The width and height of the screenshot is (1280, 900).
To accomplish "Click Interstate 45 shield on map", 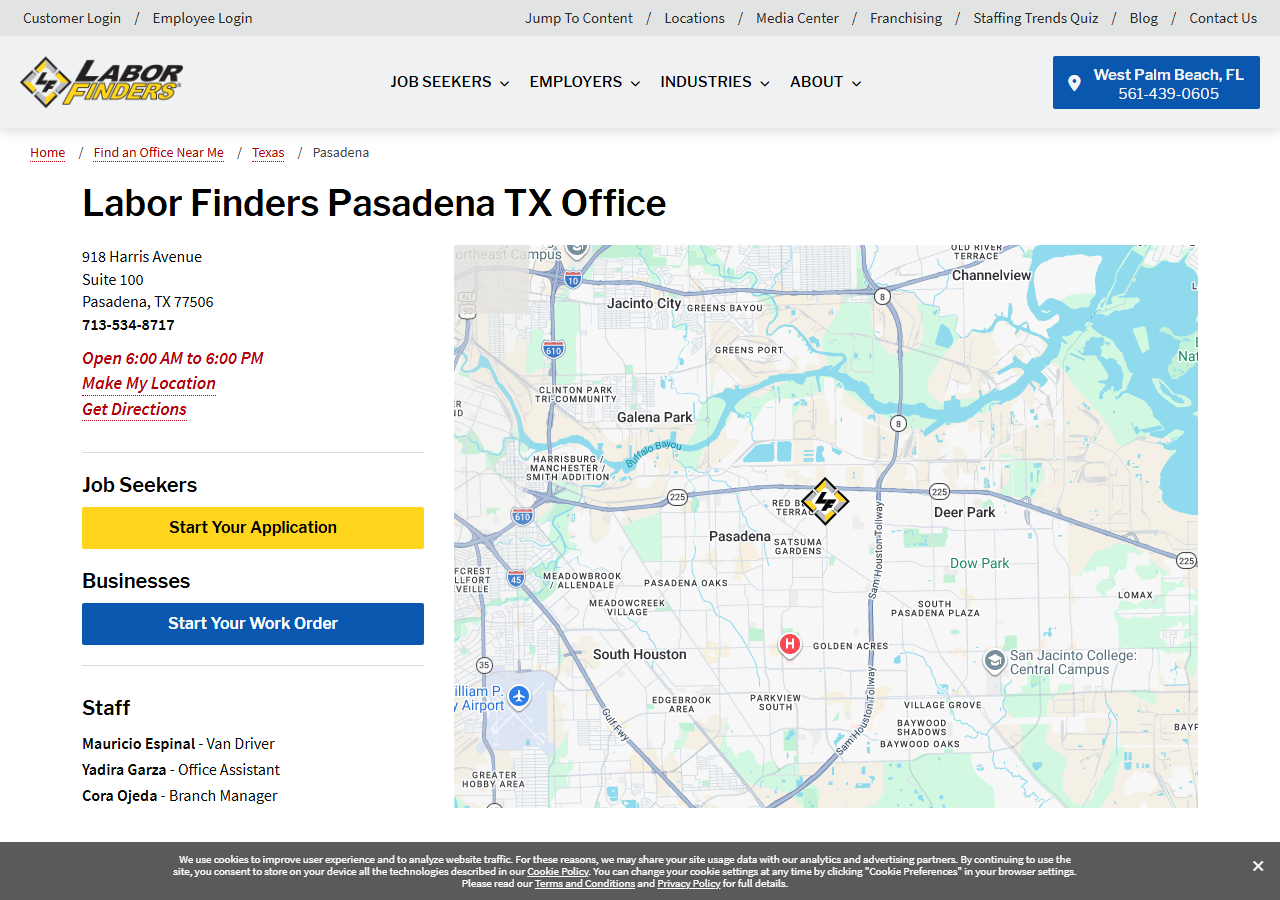I will coord(516,578).
